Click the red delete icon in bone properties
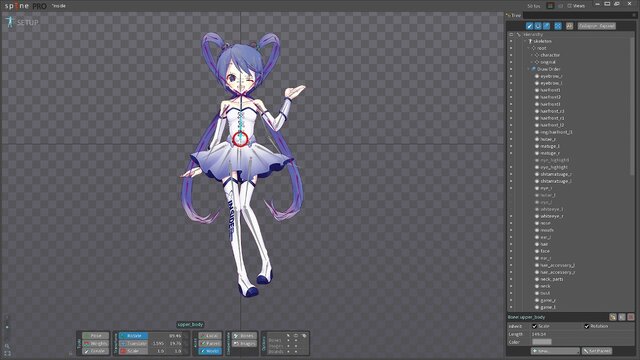The image size is (640, 360). pos(631,317)
